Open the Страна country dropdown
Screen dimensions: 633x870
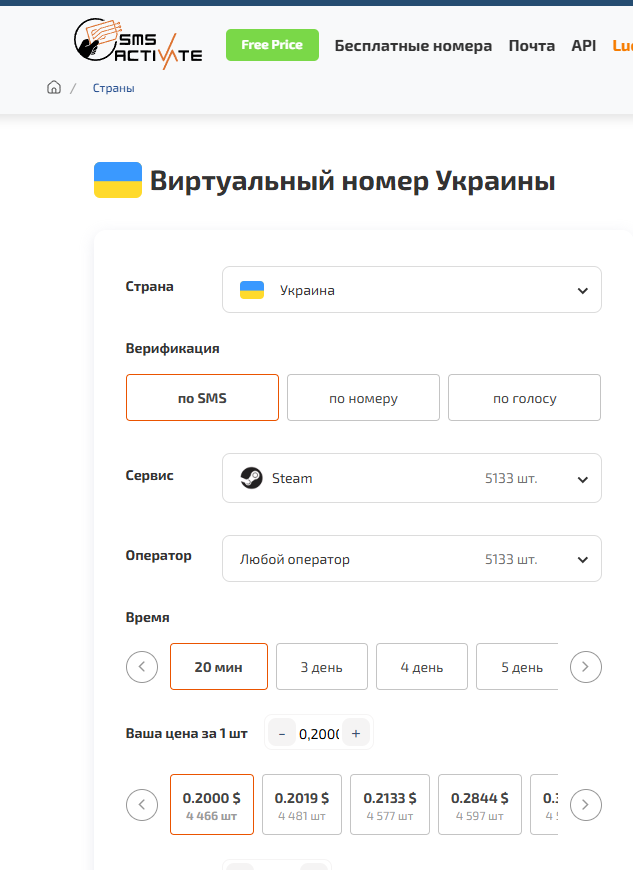[x=411, y=290]
